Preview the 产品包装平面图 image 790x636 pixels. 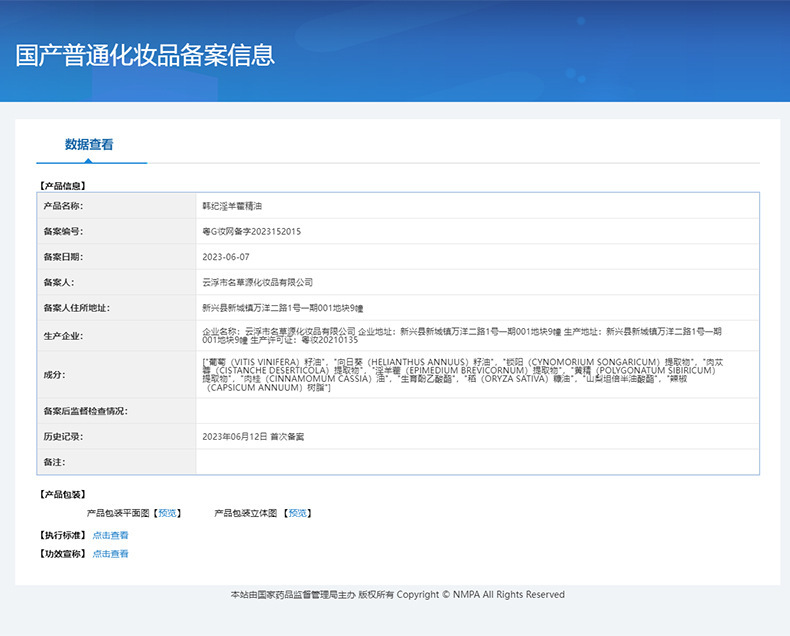pos(167,513)
